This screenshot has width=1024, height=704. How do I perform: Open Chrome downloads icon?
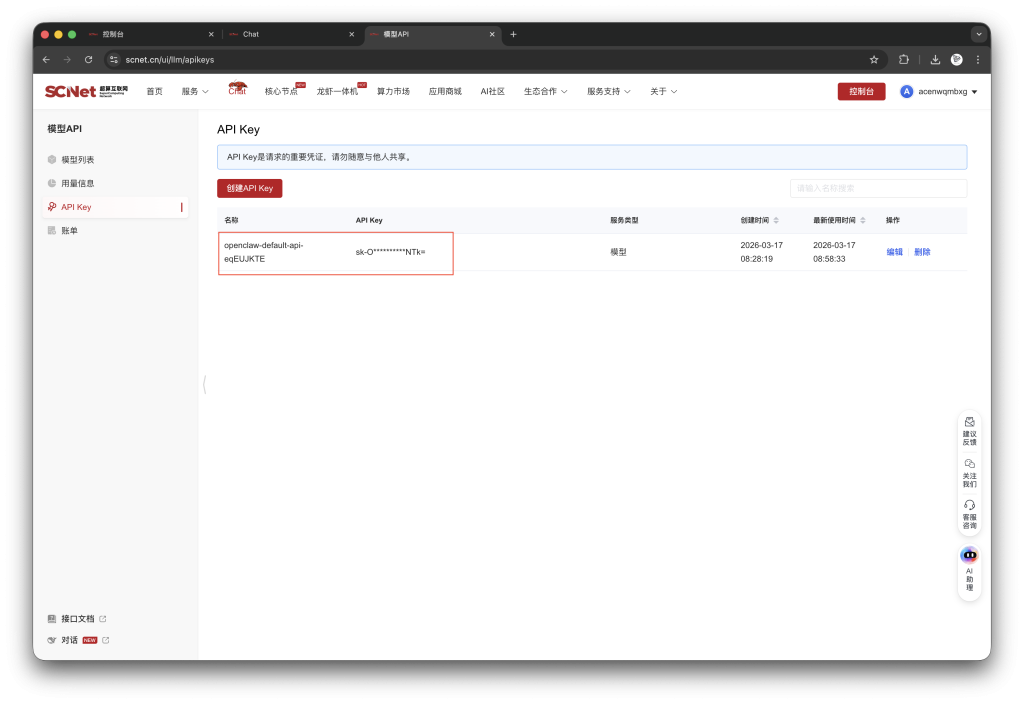[x=935, y=59]
